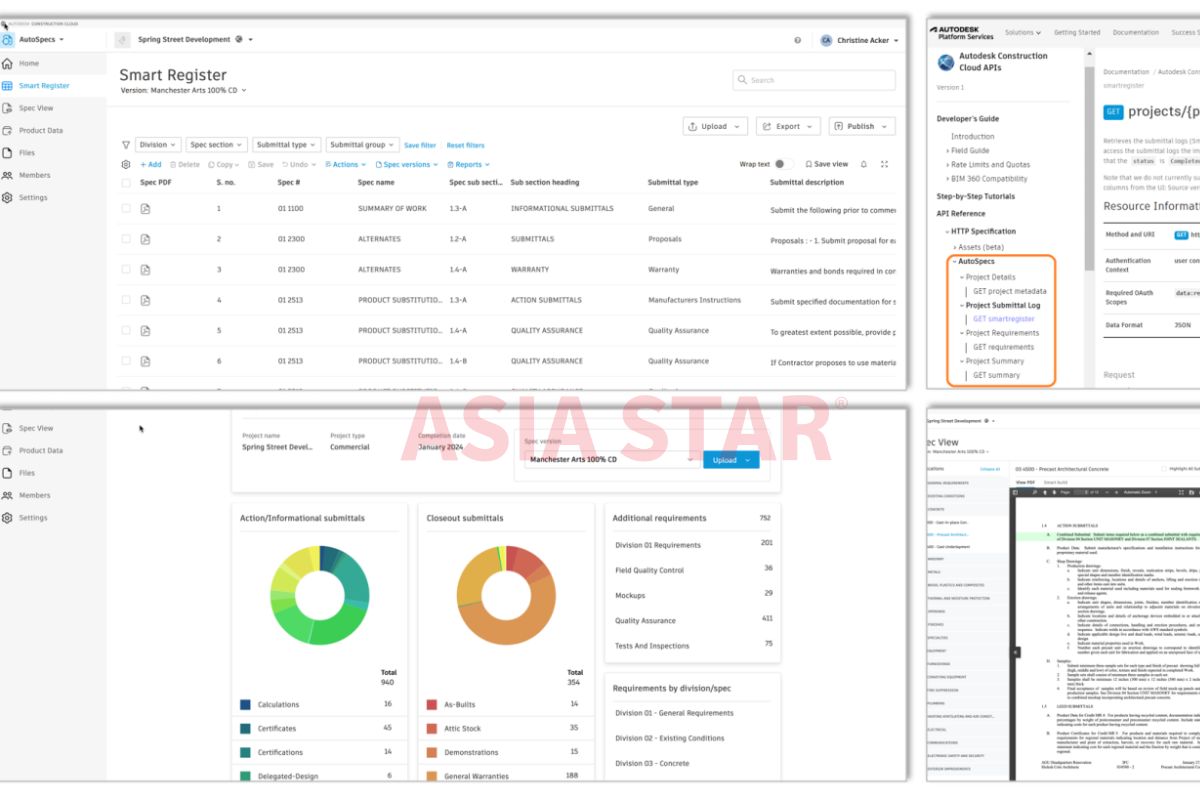Open the Spec section filter dropdown
The height and width of the screenshot is (800, 1200).
coord(216,145)
